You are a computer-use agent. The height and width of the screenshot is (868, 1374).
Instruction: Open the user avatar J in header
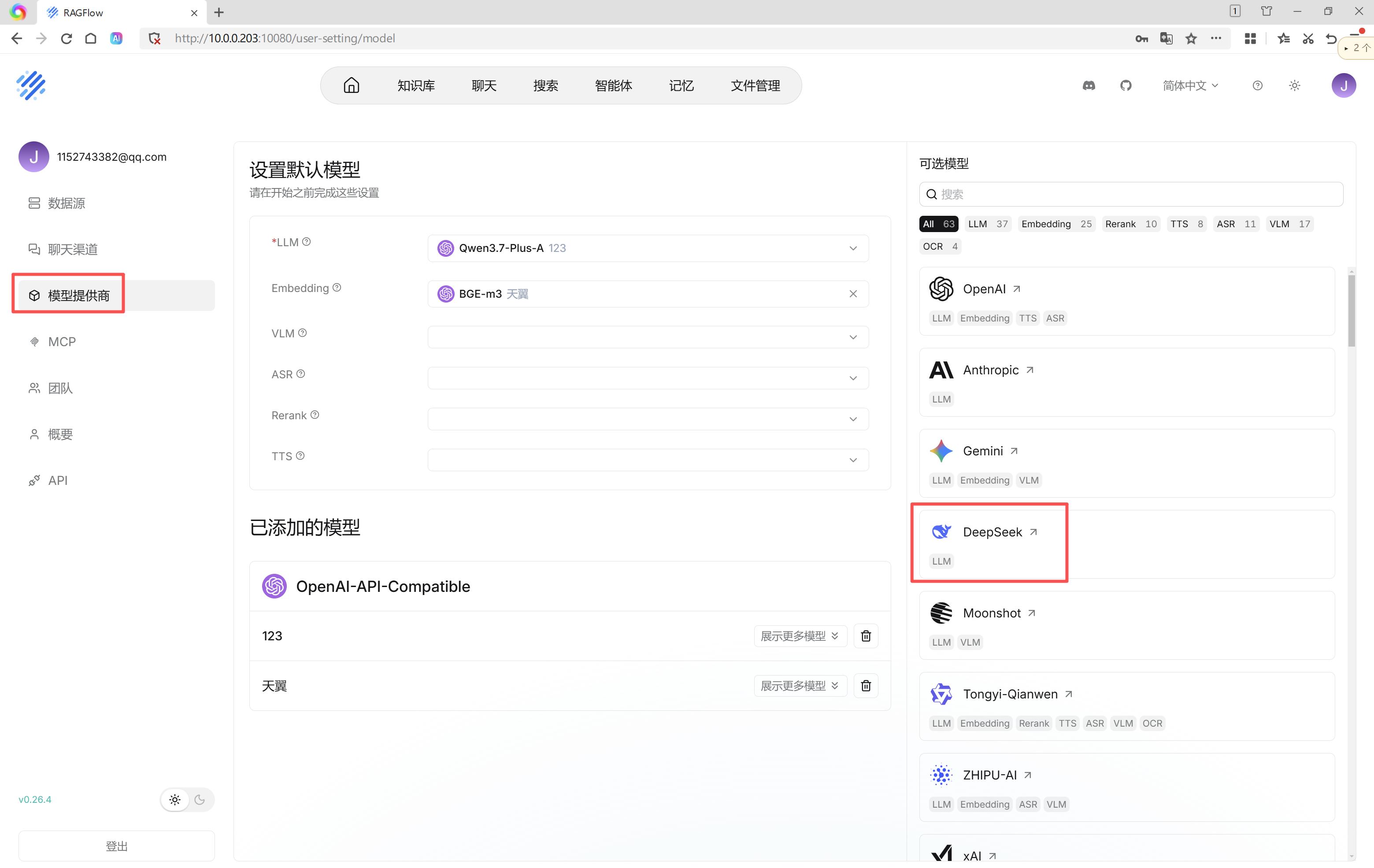point(1343,85)
